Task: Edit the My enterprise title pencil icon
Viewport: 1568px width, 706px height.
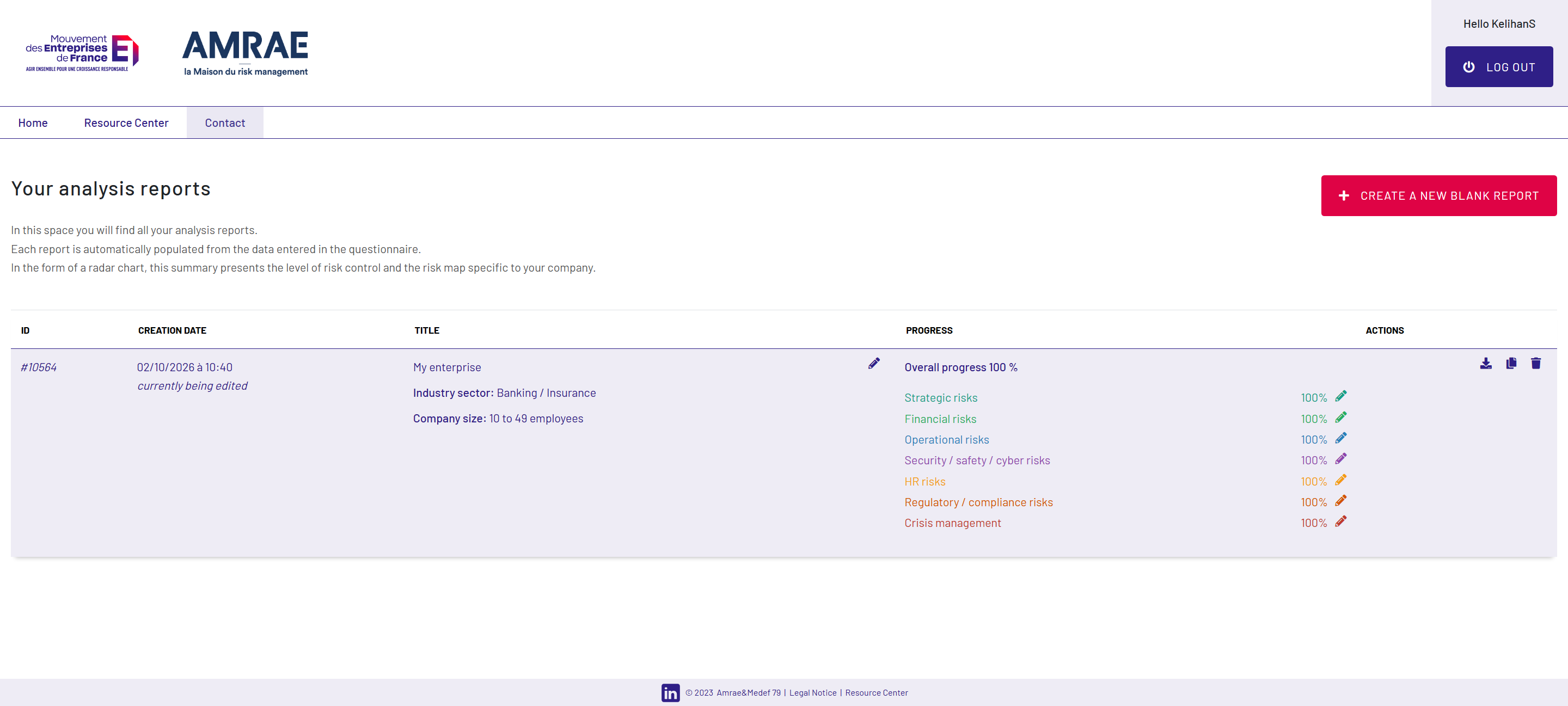Action: click(x=874, y=364)
